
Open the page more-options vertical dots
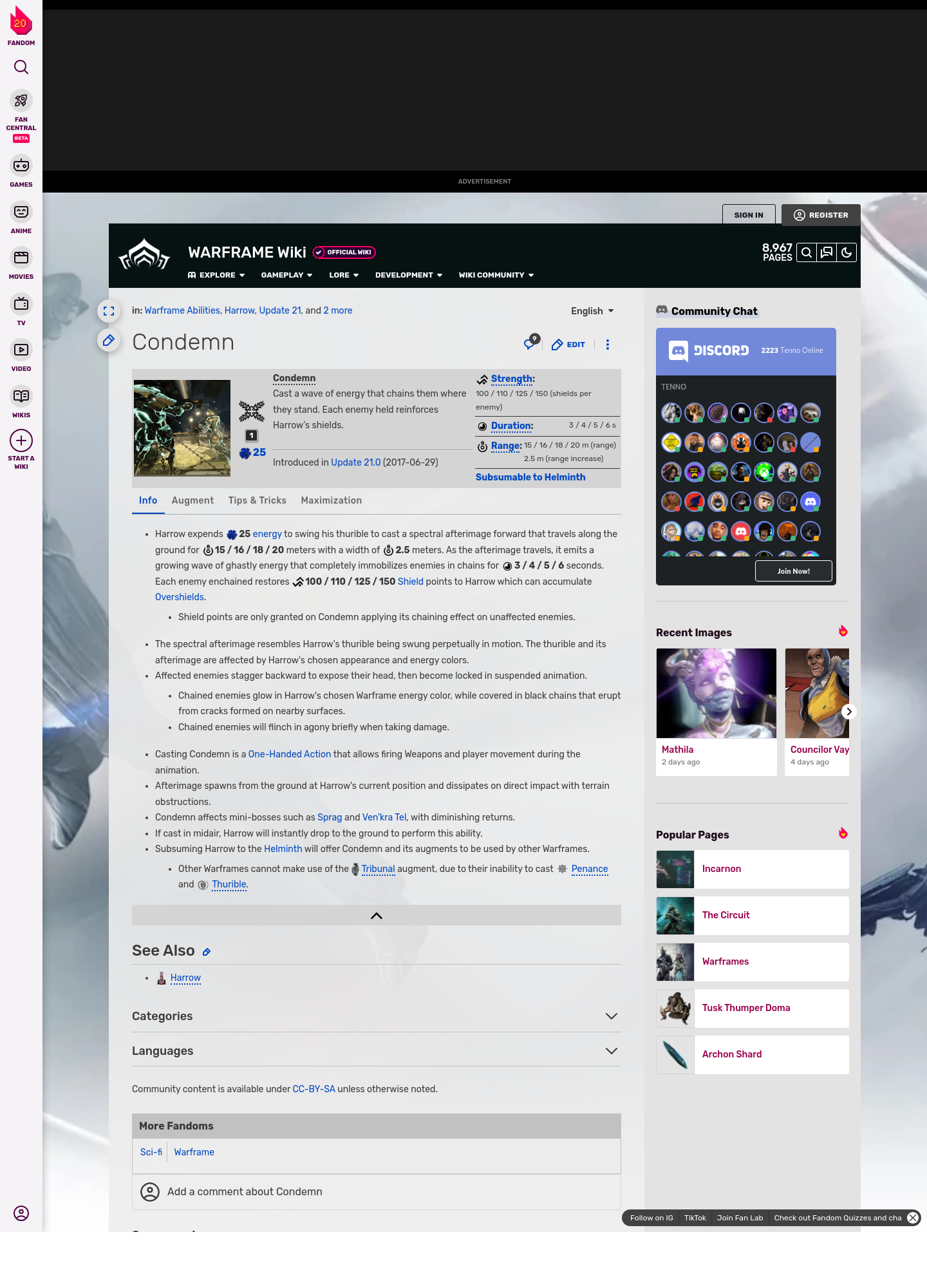click(608, 345)
